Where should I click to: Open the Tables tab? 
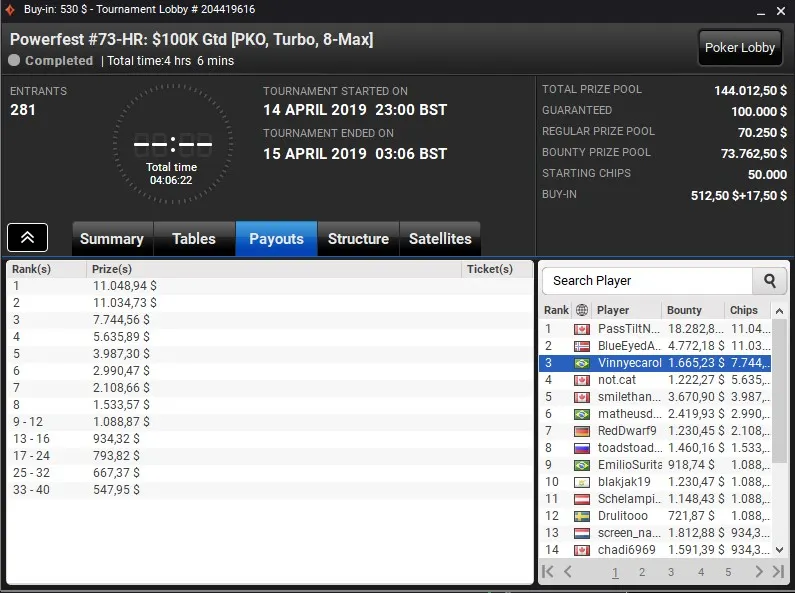click(194, 239)
